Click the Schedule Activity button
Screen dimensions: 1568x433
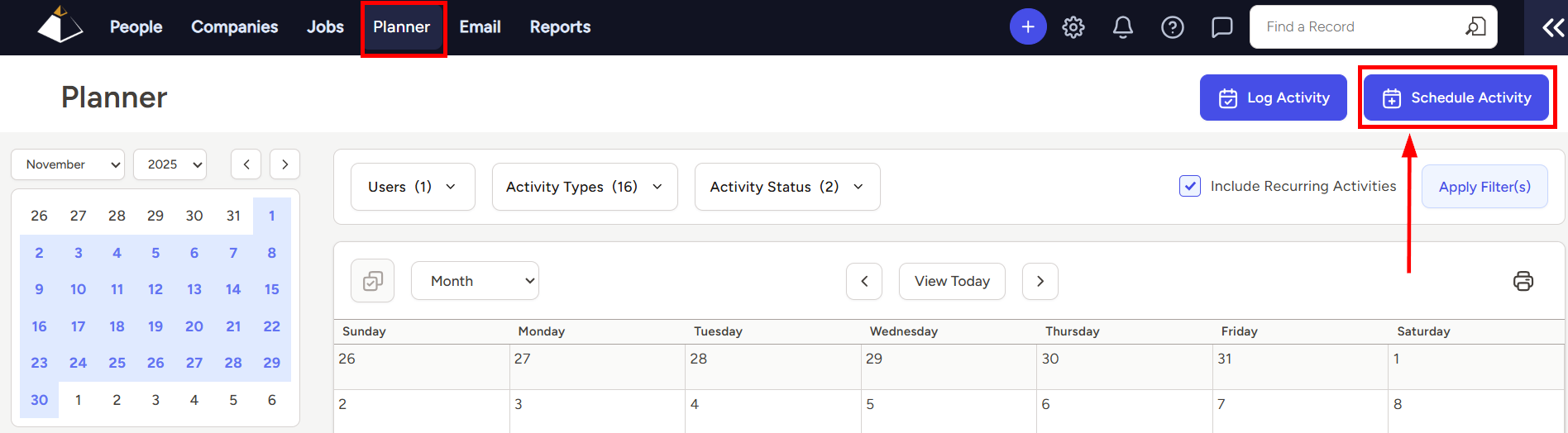1456,98
